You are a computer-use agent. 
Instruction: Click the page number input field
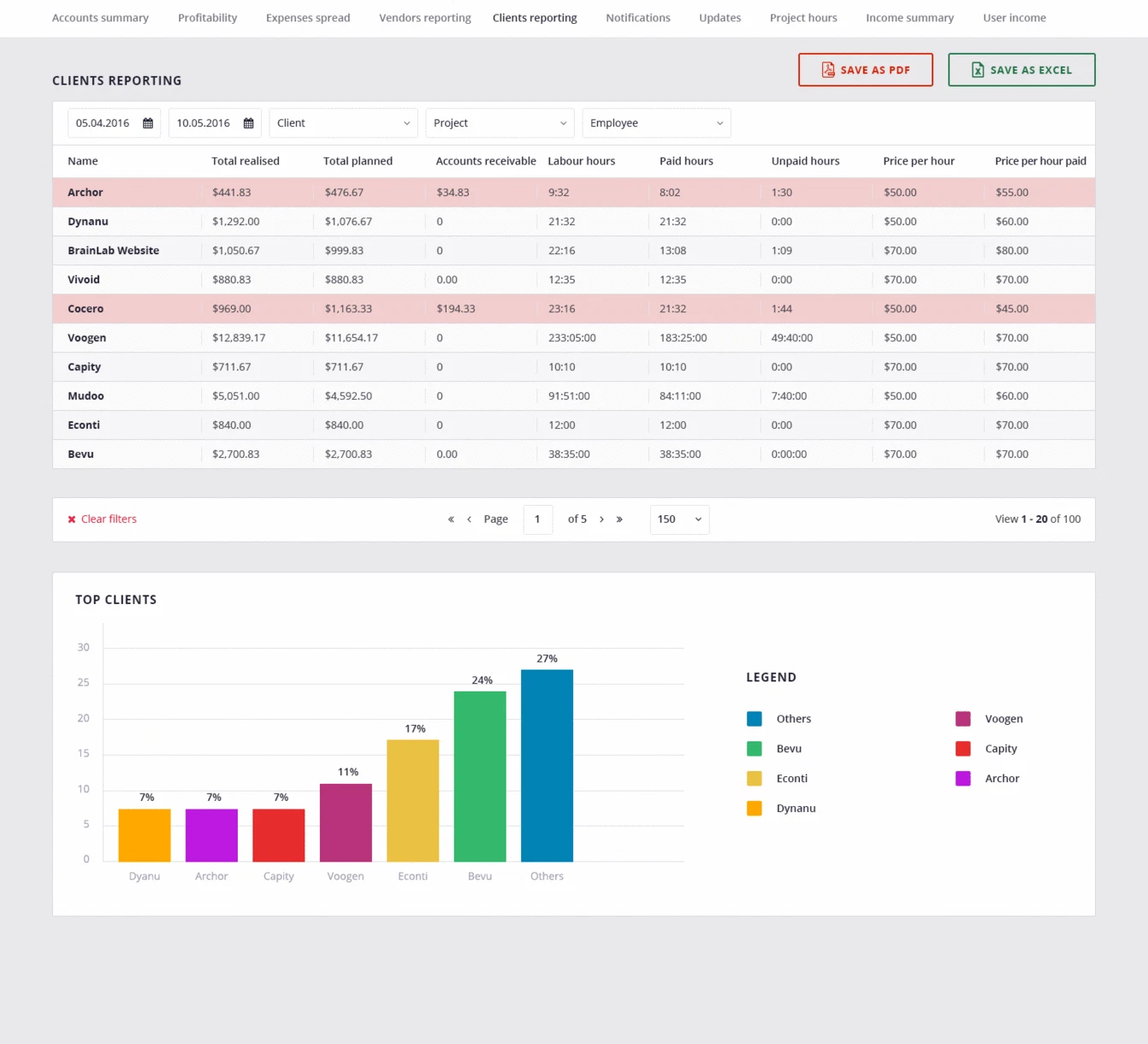(x=538, y=519)
